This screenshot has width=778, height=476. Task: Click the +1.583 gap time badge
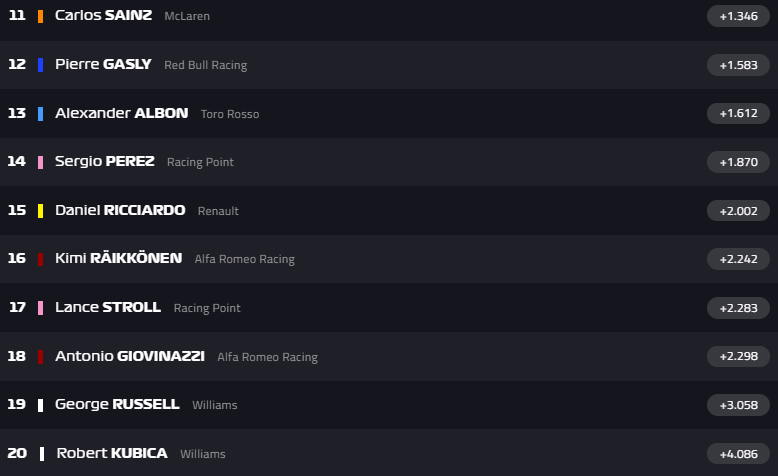(x=738, y=65)
